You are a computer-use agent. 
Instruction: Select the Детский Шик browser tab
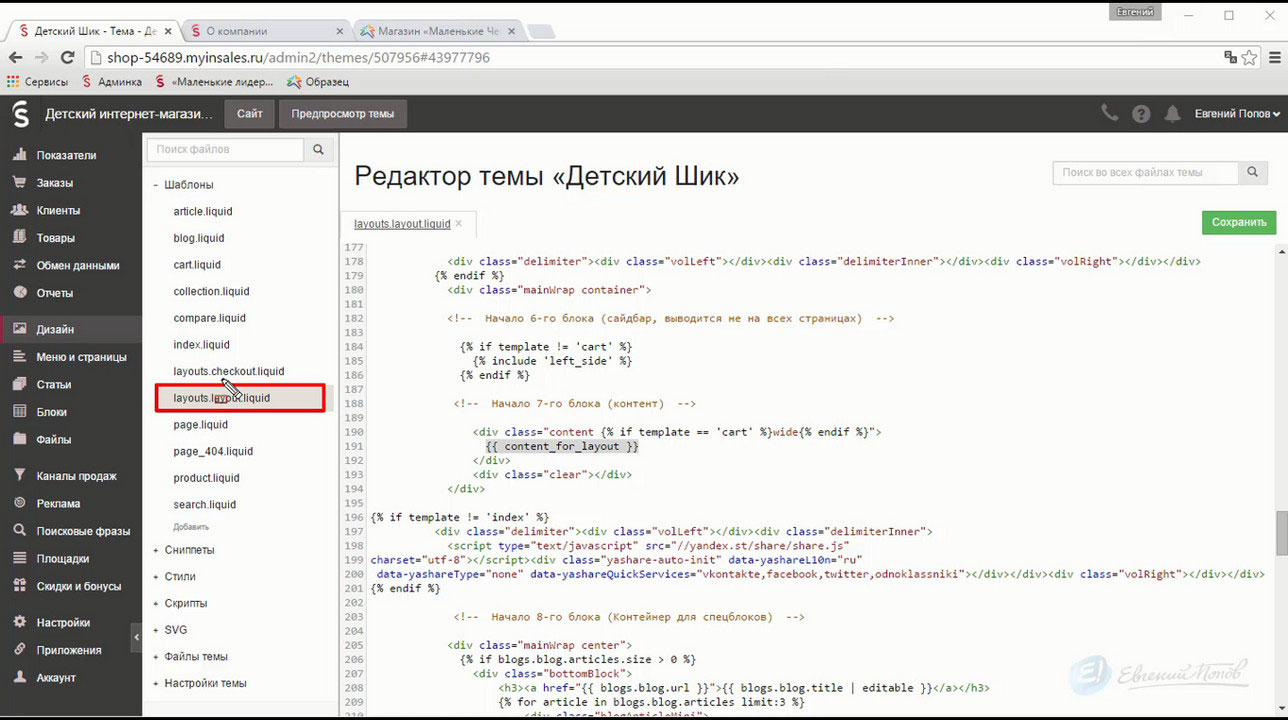(x=94, y=31)
